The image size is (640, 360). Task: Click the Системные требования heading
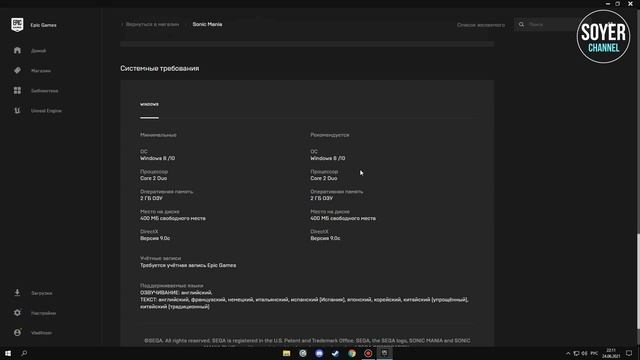[x=160, y=68]
